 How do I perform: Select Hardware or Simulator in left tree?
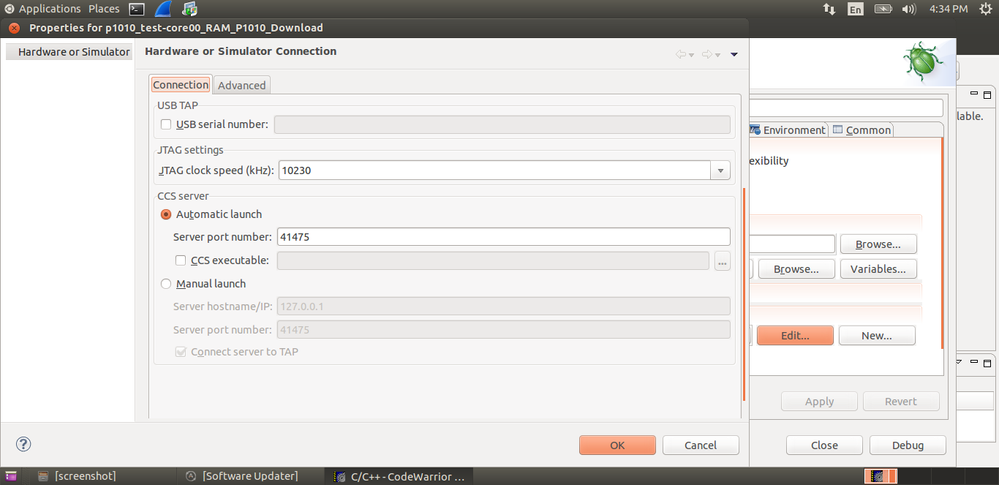coord(69,52)
